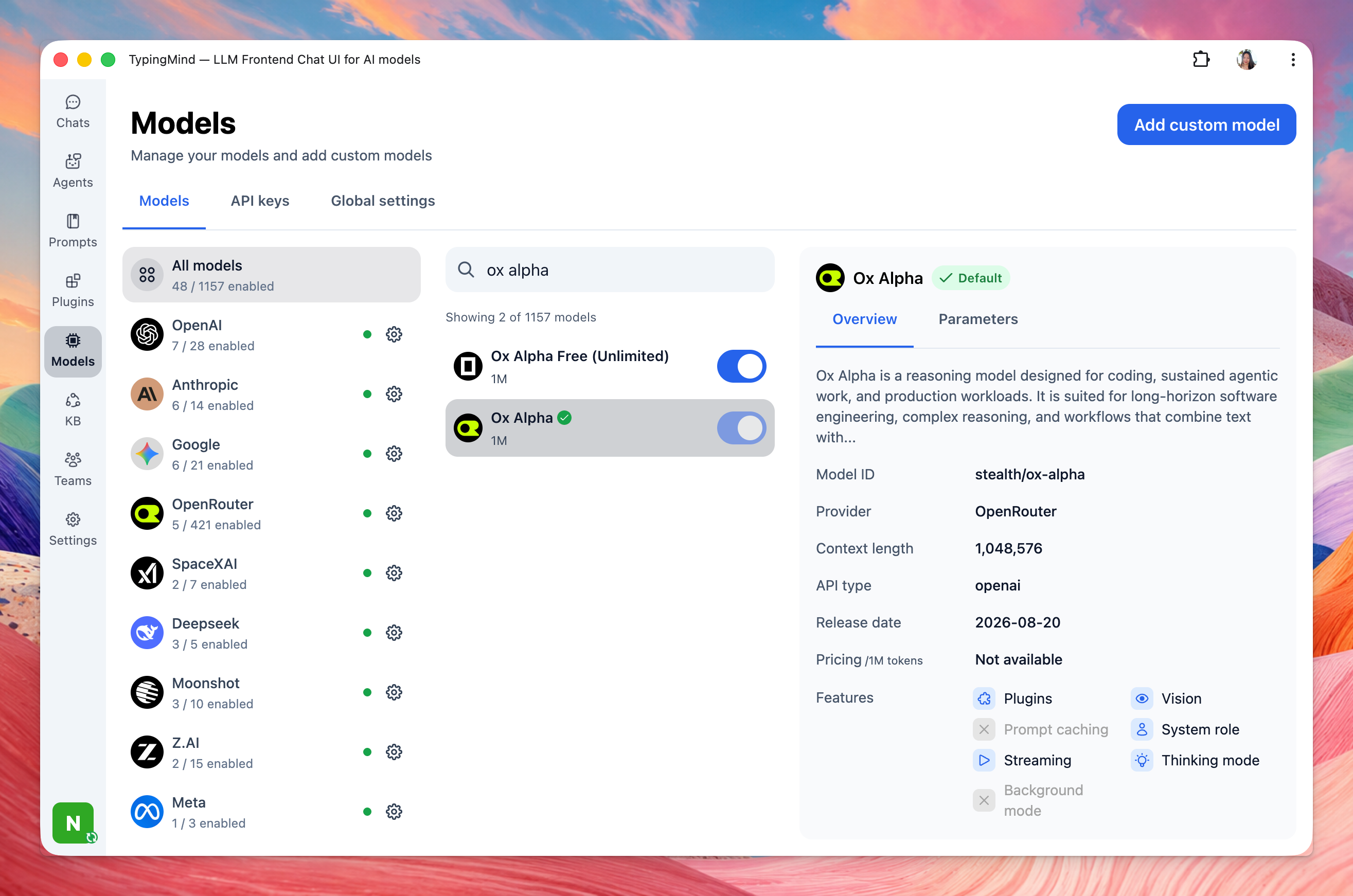The image size is (1353, 896).
Task: Open OpenRouter provider settings gear
Action: pyautogui.click(x=394, y=513)
